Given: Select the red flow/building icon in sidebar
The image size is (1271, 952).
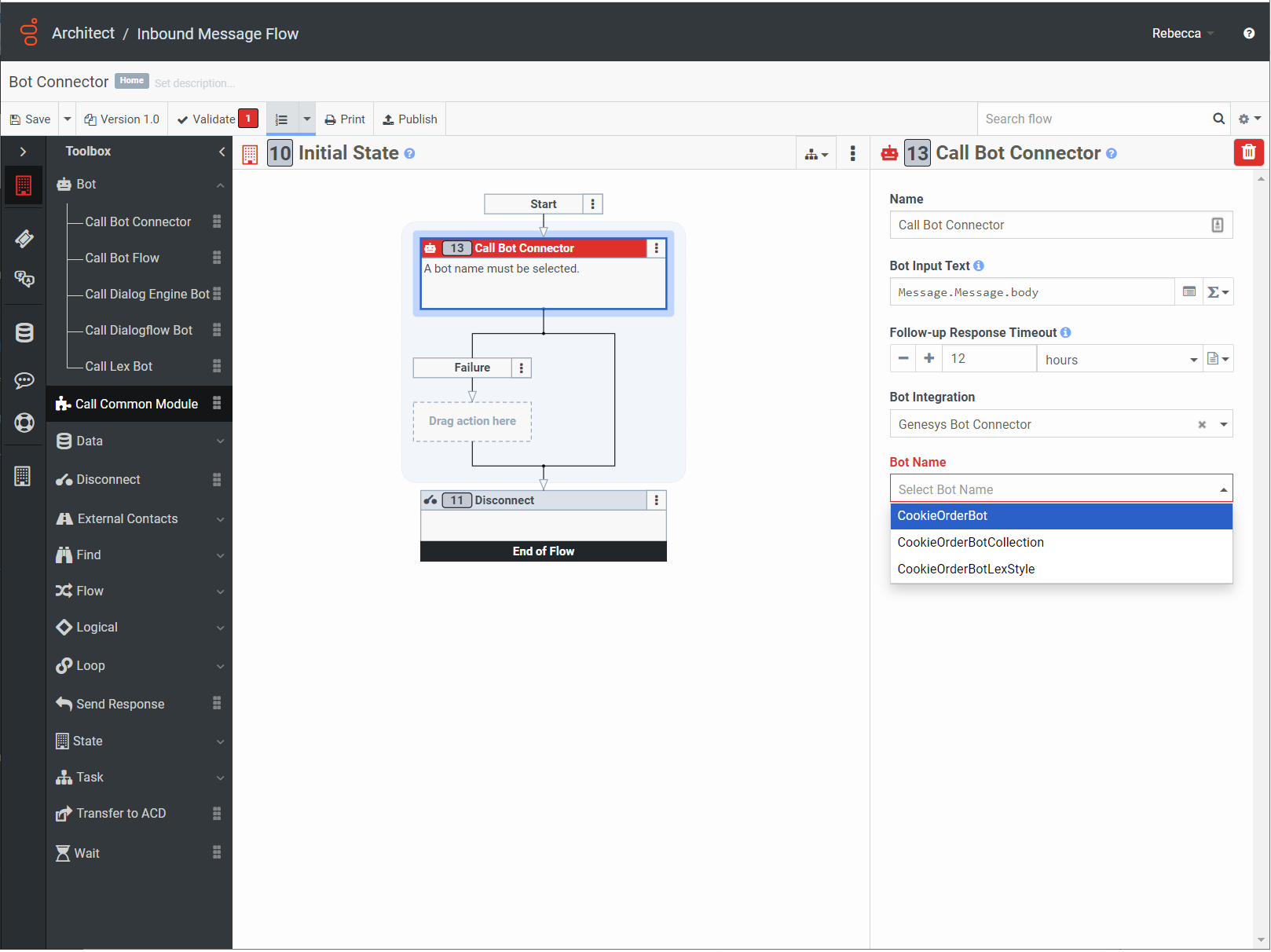Looking at the screenshot, I should coord(24,185).
